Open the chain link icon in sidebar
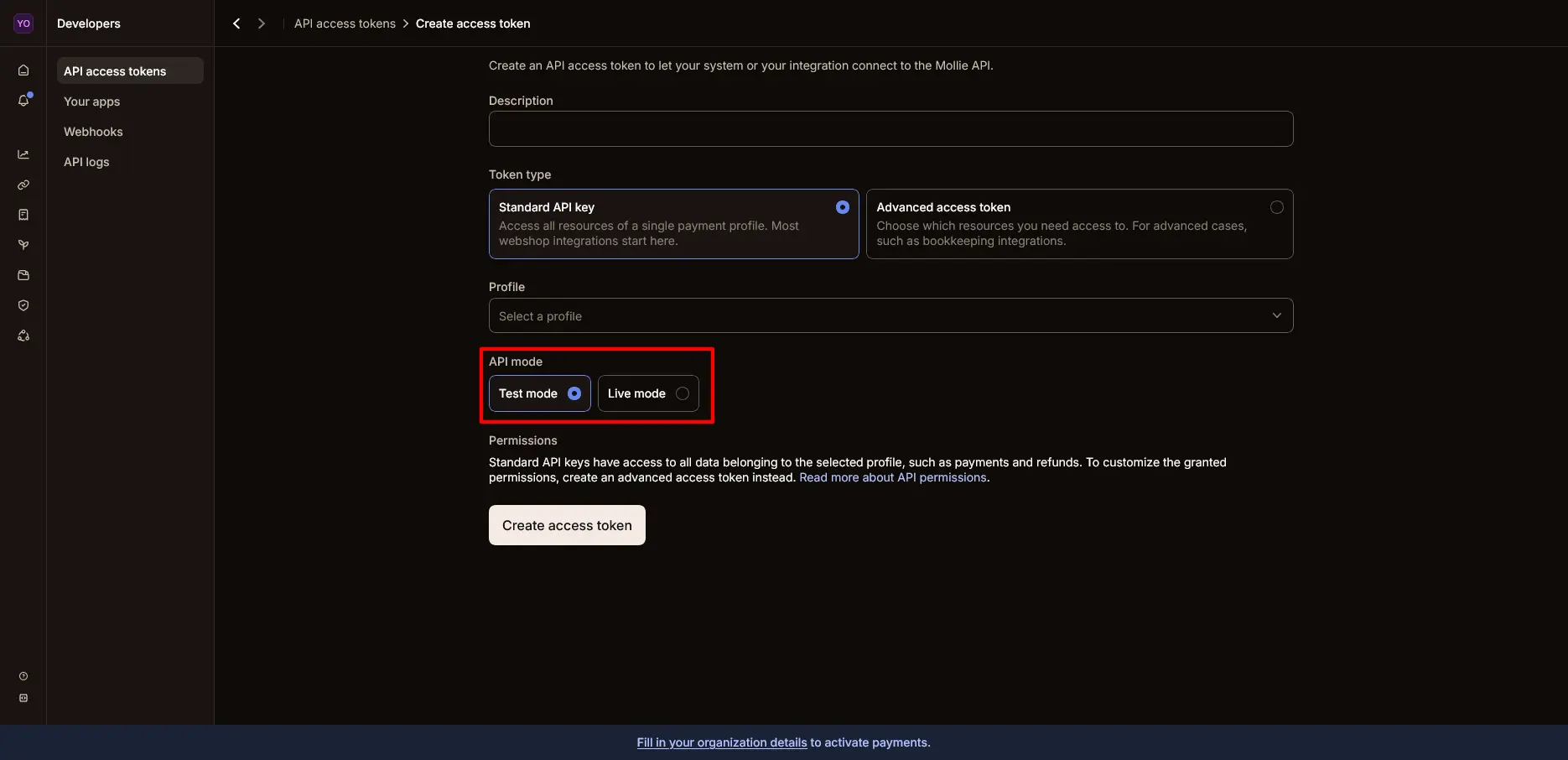 point(23,185)
